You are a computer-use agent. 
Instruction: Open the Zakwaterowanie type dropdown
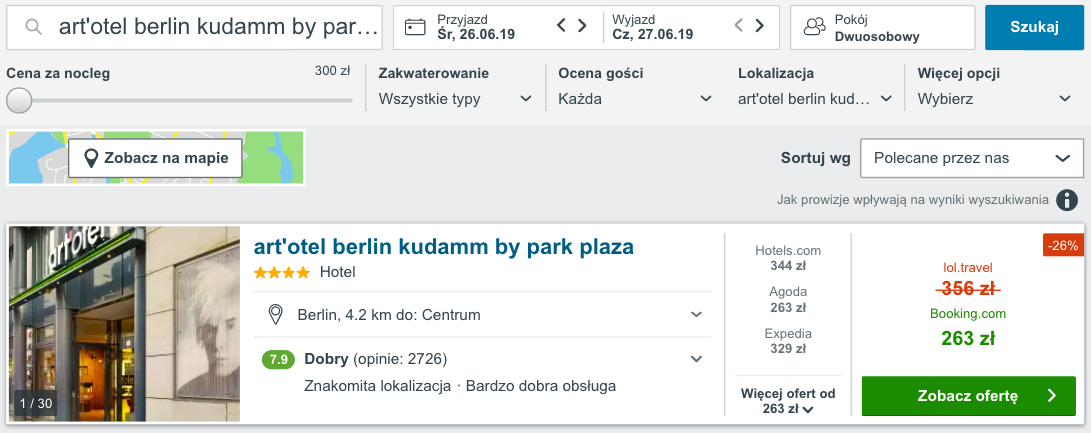point(455,99)
